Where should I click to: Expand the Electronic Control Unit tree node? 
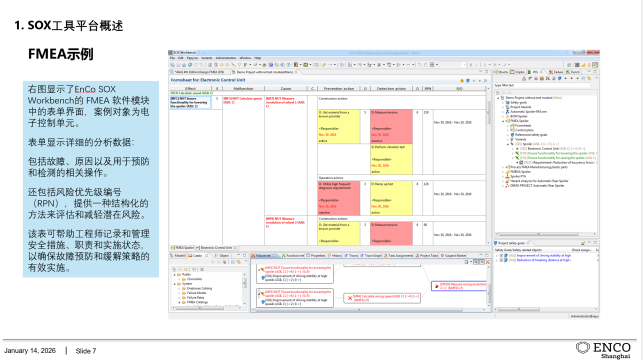[513, 149]
